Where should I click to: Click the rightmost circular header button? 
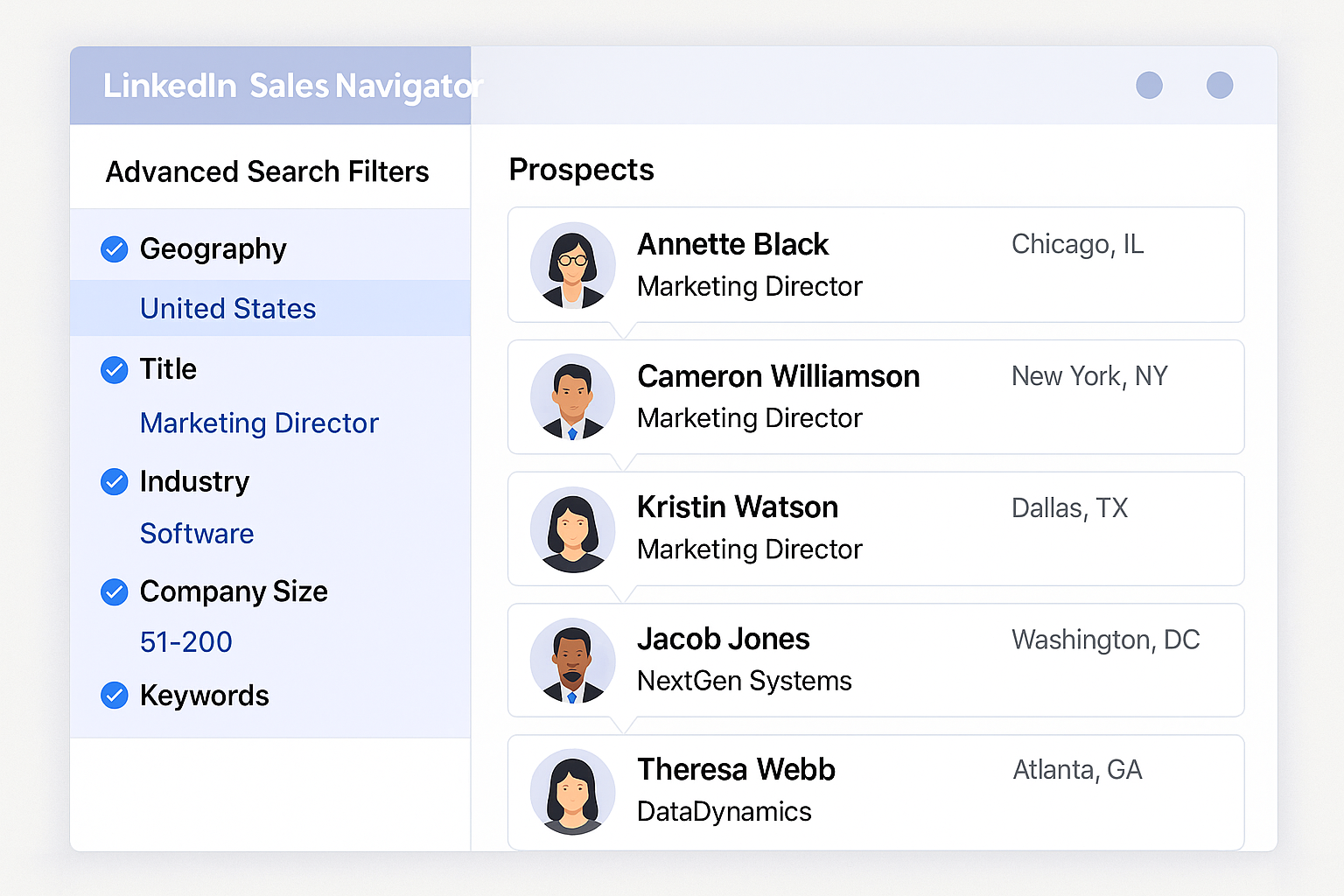point(1219,86)
